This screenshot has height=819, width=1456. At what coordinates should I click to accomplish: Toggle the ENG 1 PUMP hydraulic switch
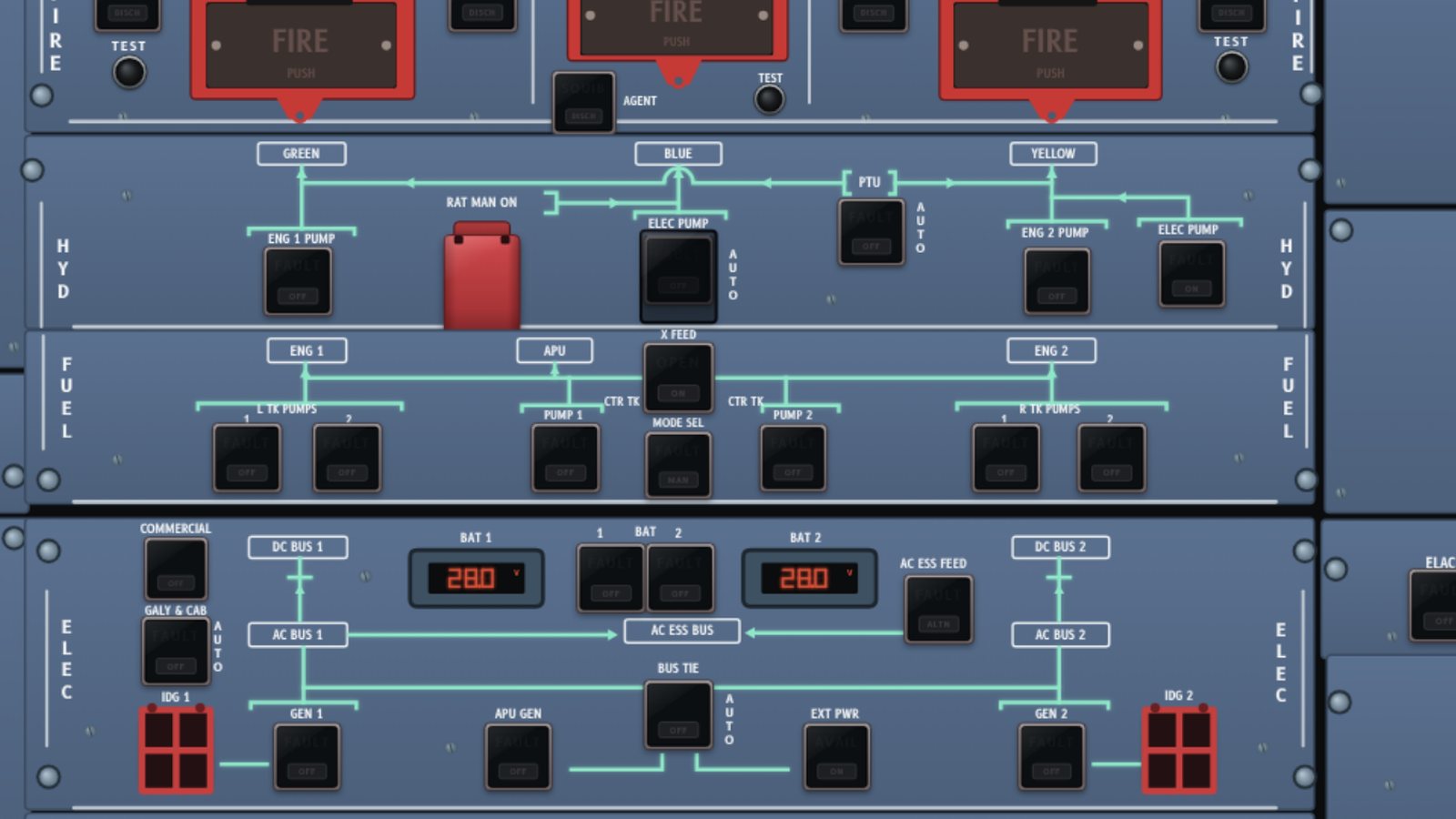pos(298,281)
